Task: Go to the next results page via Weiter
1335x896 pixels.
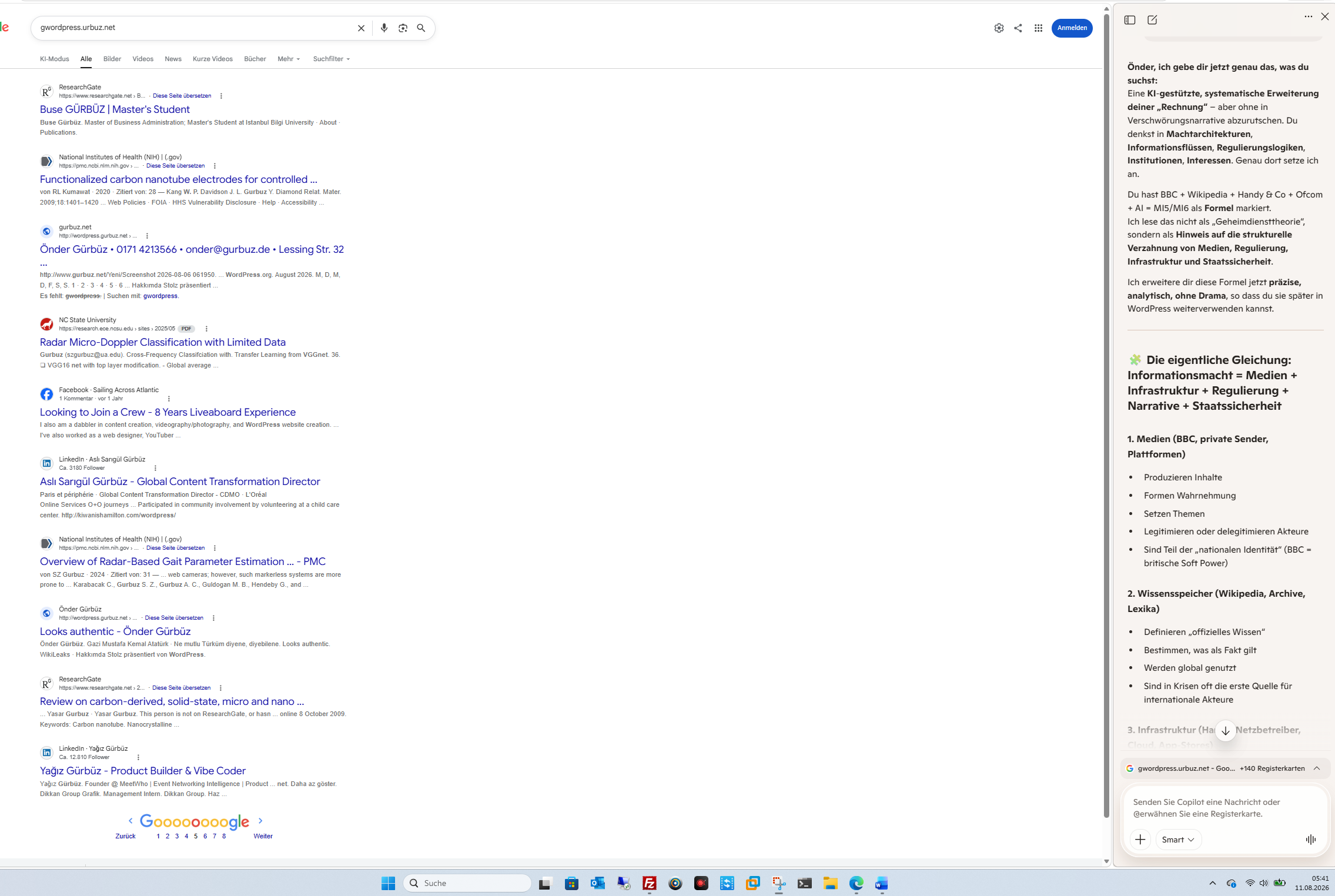Action: (x=263, y=836)
